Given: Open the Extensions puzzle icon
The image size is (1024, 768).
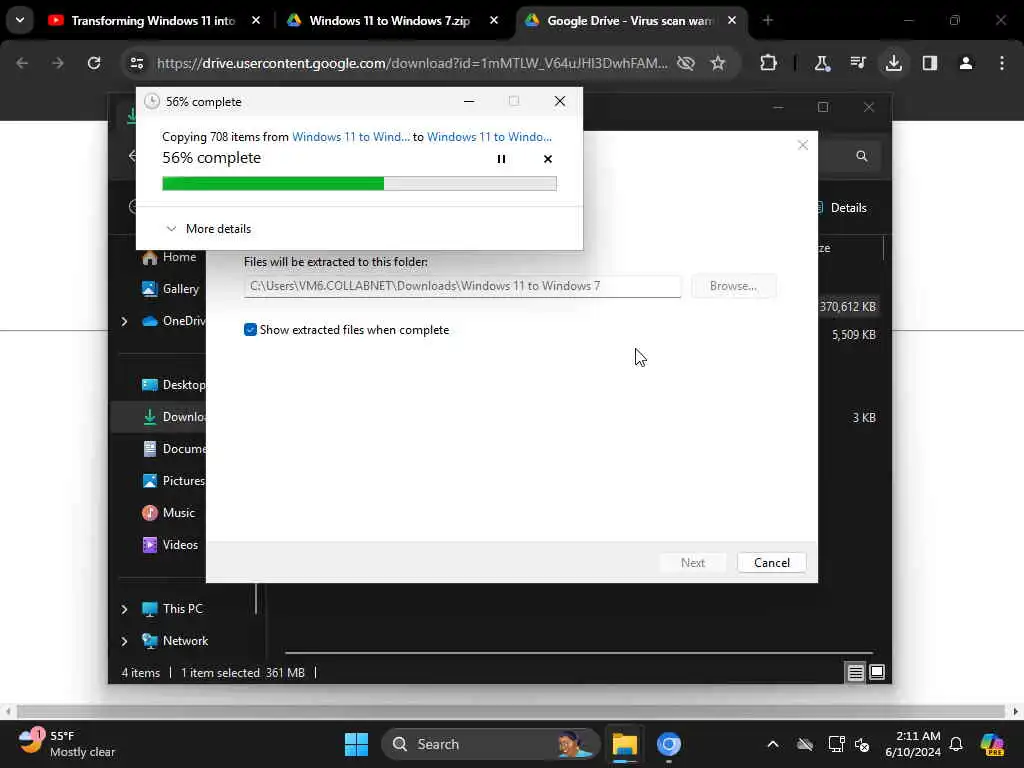Looking at the screenshot, I should point(769,63).
